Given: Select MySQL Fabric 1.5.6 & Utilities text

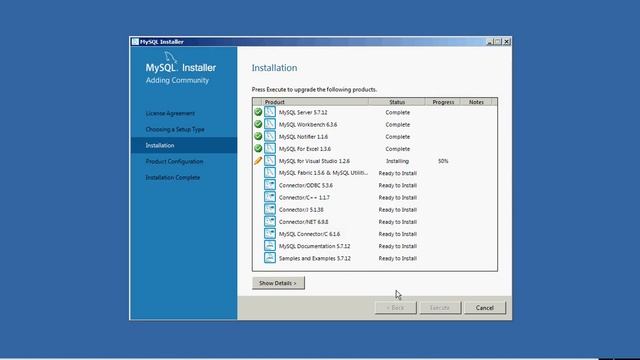Looking at the screenshot, I should click(x=323, y=173).
